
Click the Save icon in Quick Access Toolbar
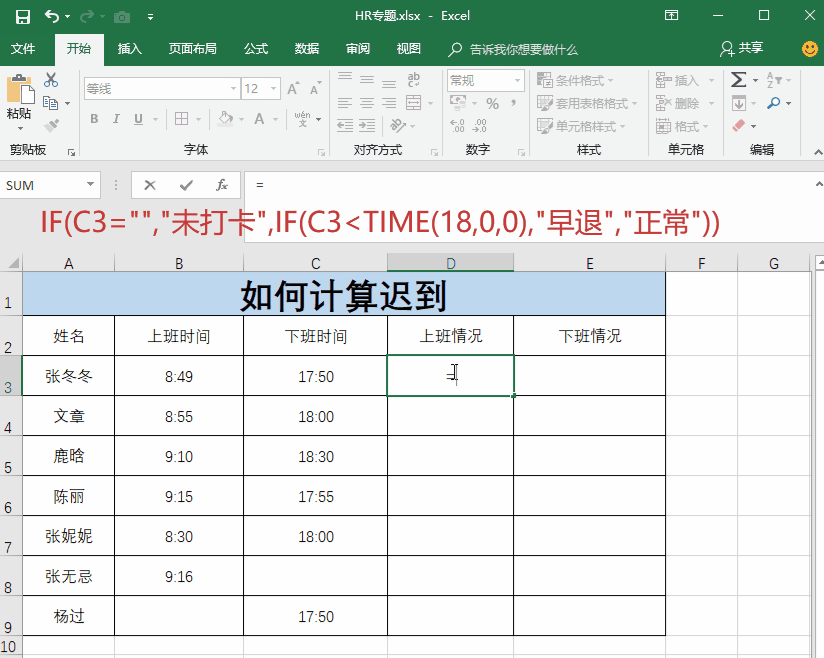pos(24,15)
